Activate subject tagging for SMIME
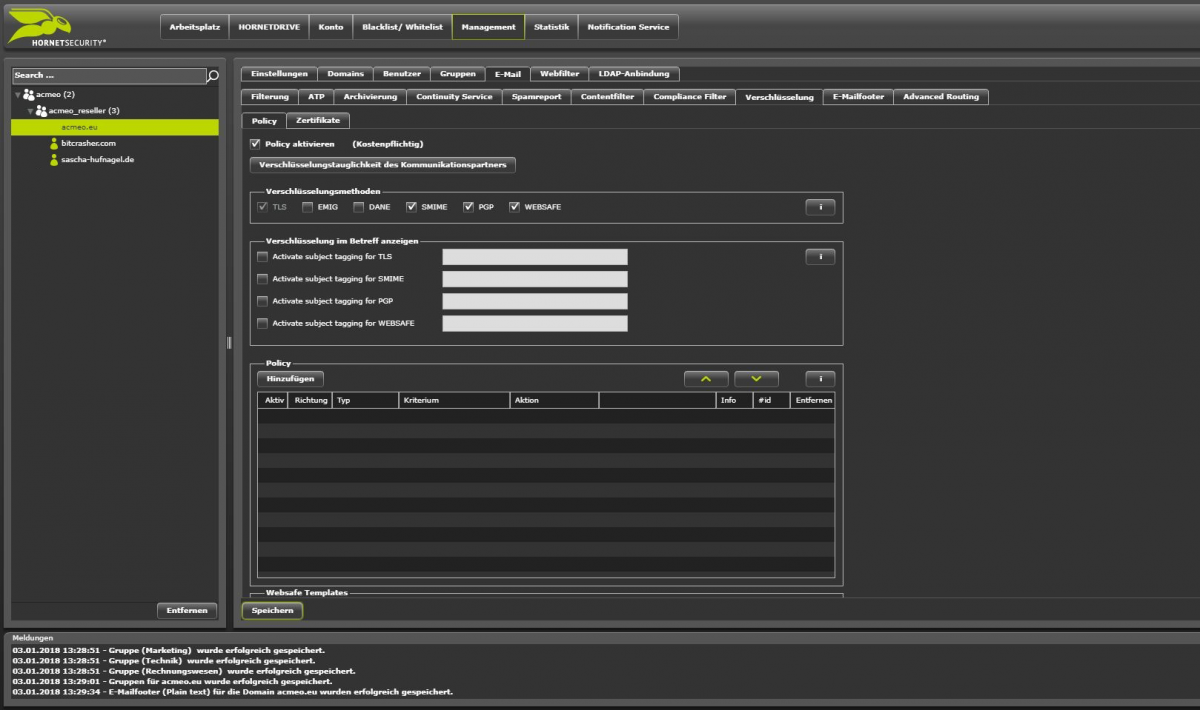This screenshot has width=1200, height=710. 263,279
